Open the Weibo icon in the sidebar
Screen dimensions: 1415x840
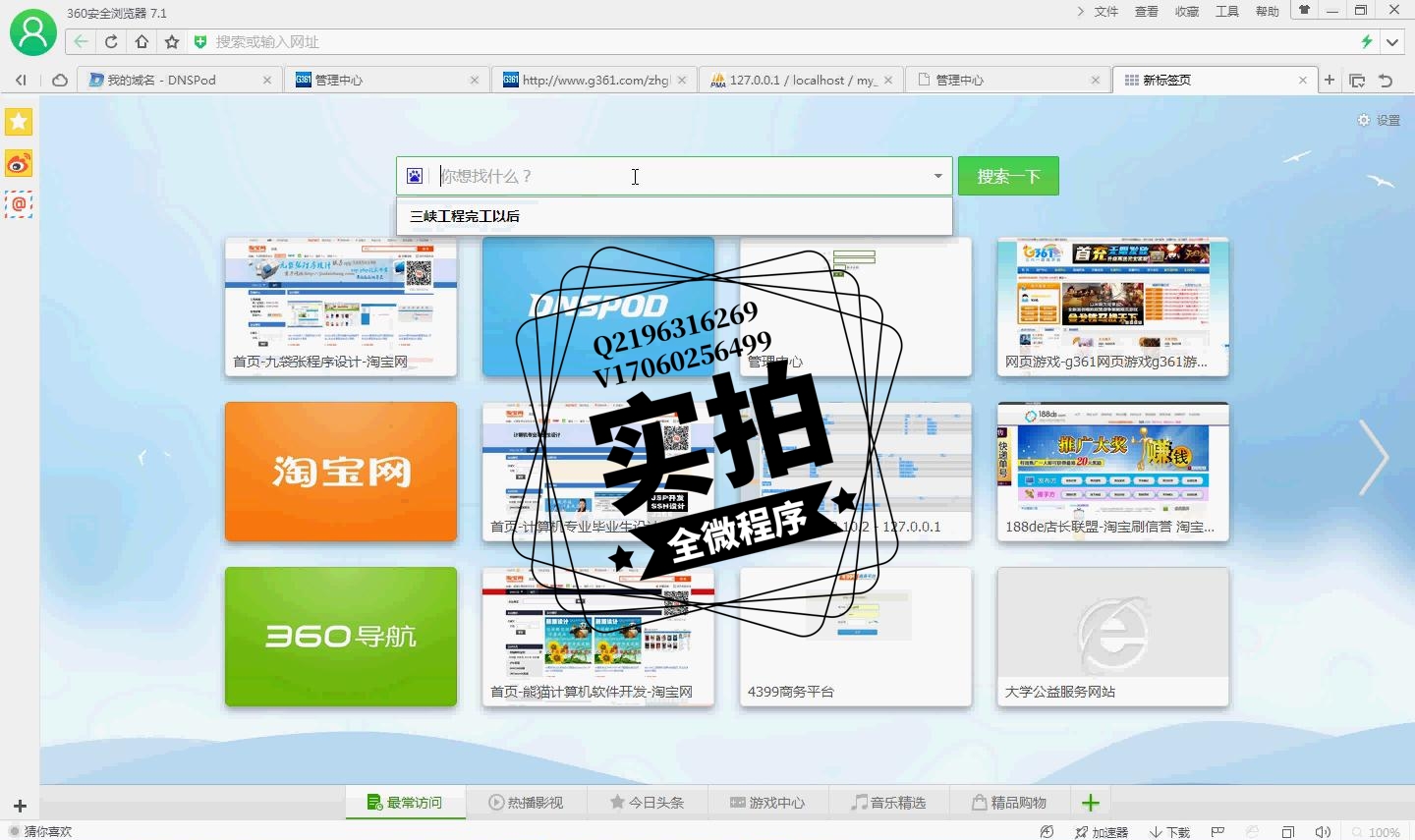19,163
